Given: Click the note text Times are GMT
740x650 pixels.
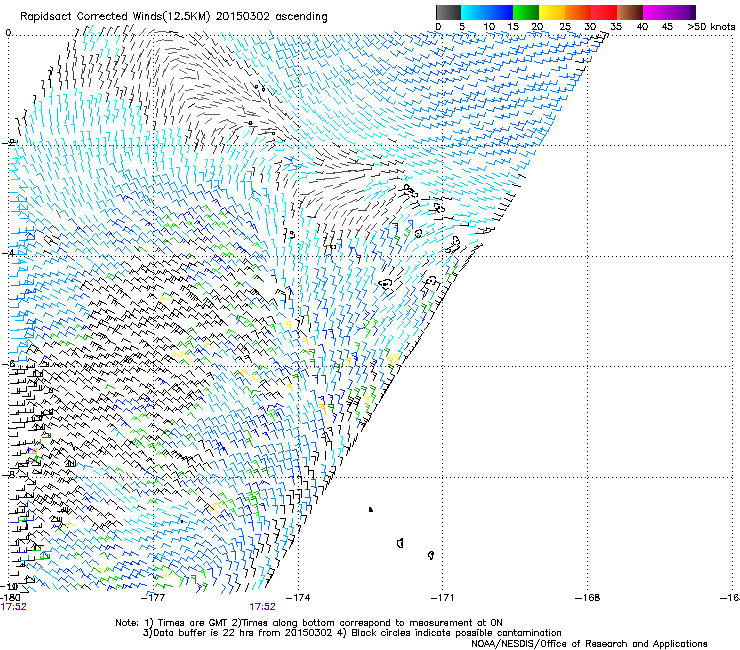Looking at the screenshot, I should point(192,623).
